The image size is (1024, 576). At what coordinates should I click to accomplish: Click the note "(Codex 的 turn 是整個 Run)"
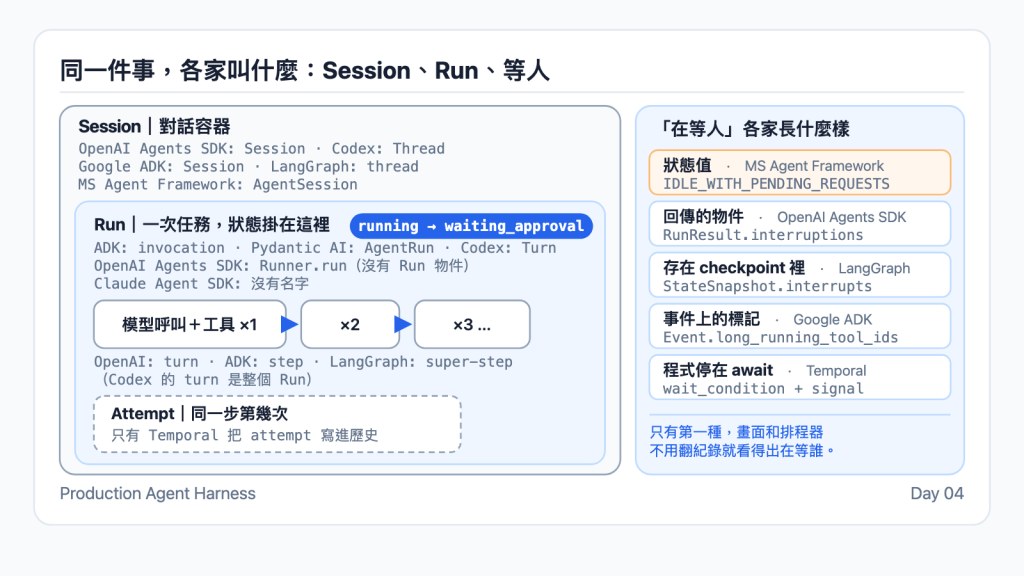click(x=206, y=379)
